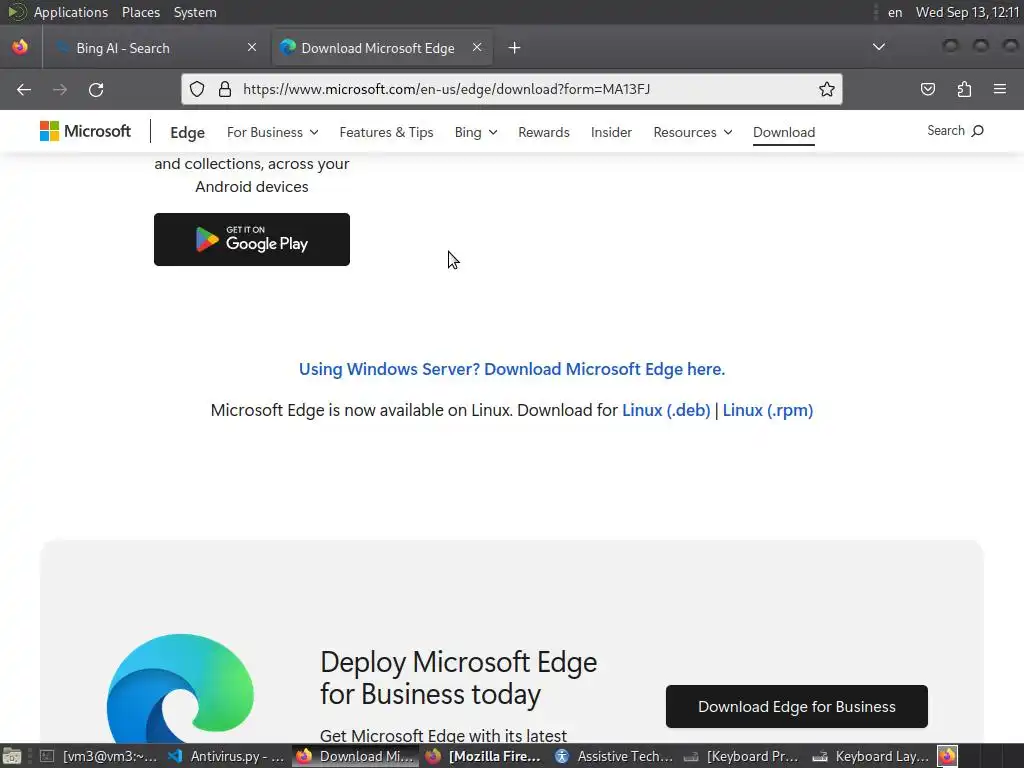Expand the For Business menu
This screenshot has width=1024, height=768.
coord(272,132)
